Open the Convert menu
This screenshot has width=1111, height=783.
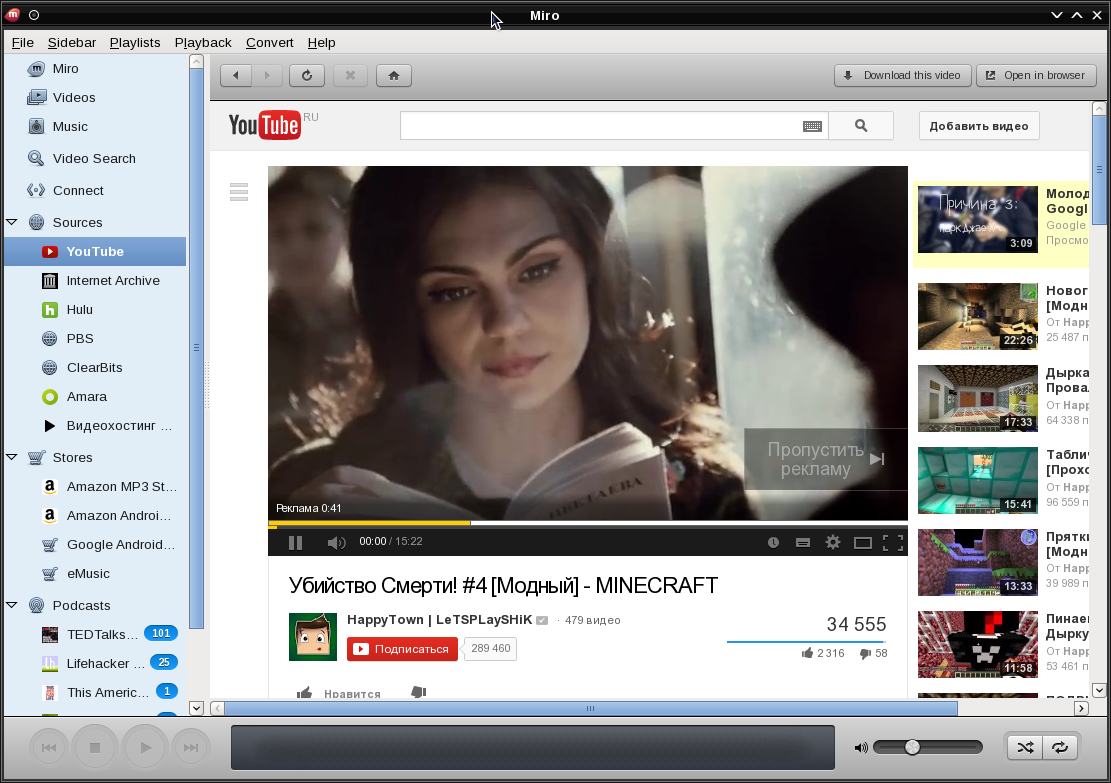click(x=269, y=43)
